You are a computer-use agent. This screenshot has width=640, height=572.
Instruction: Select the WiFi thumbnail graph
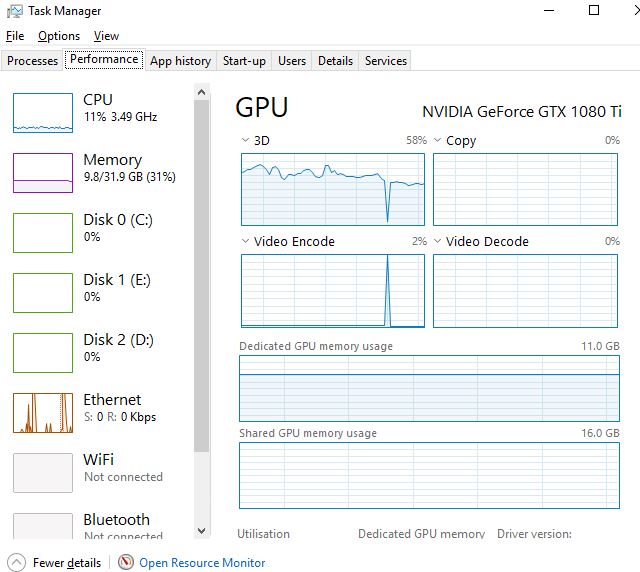(x=43, y=473)
